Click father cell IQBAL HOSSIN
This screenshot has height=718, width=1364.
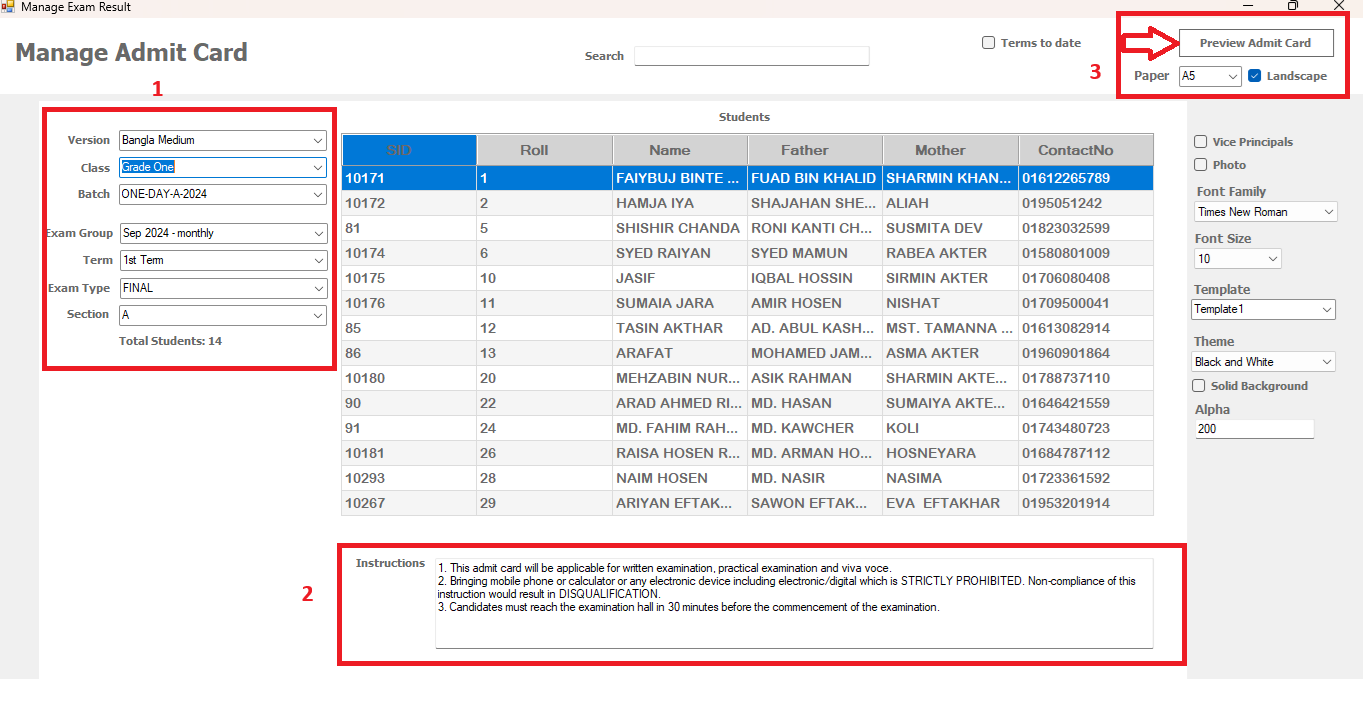(815, 278)
